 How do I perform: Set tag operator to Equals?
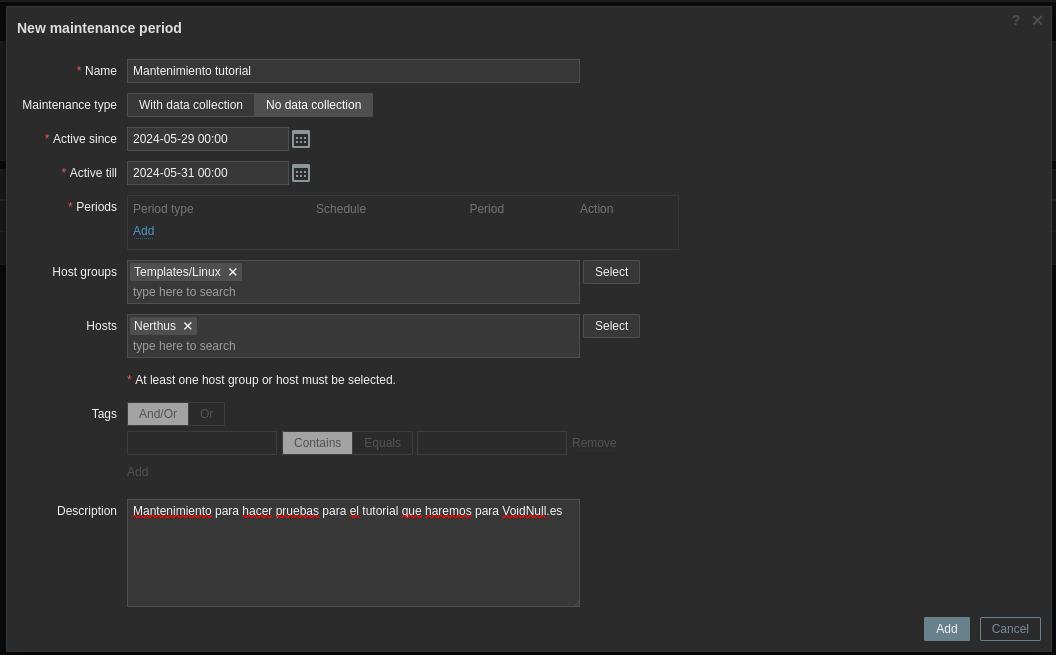(382, 443)
